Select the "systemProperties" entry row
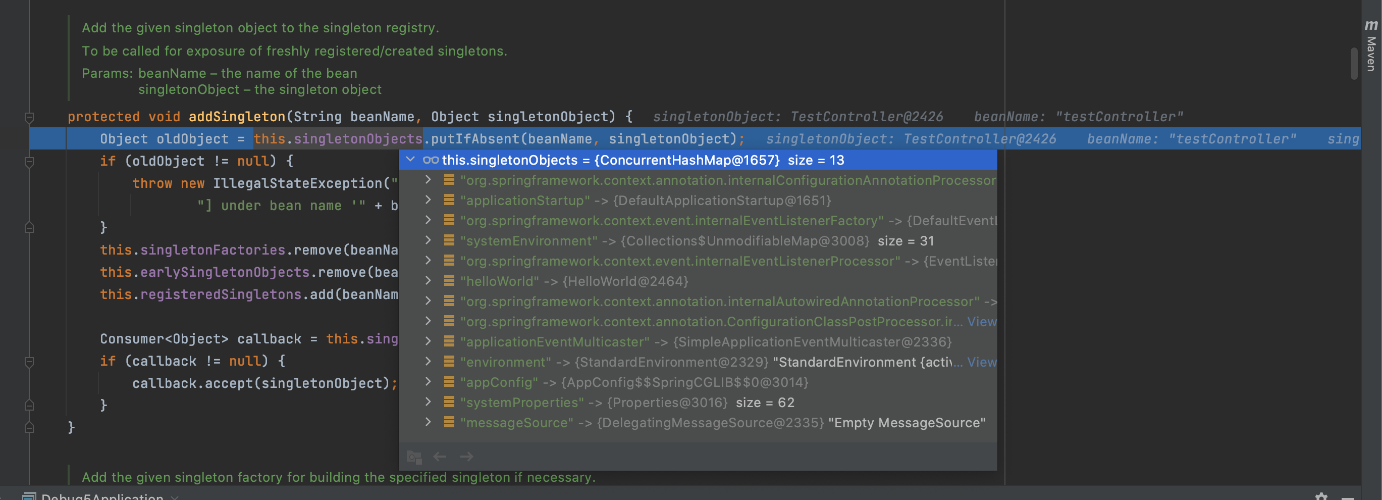This screenshot has height=500, width=1382. pos(600,403)
